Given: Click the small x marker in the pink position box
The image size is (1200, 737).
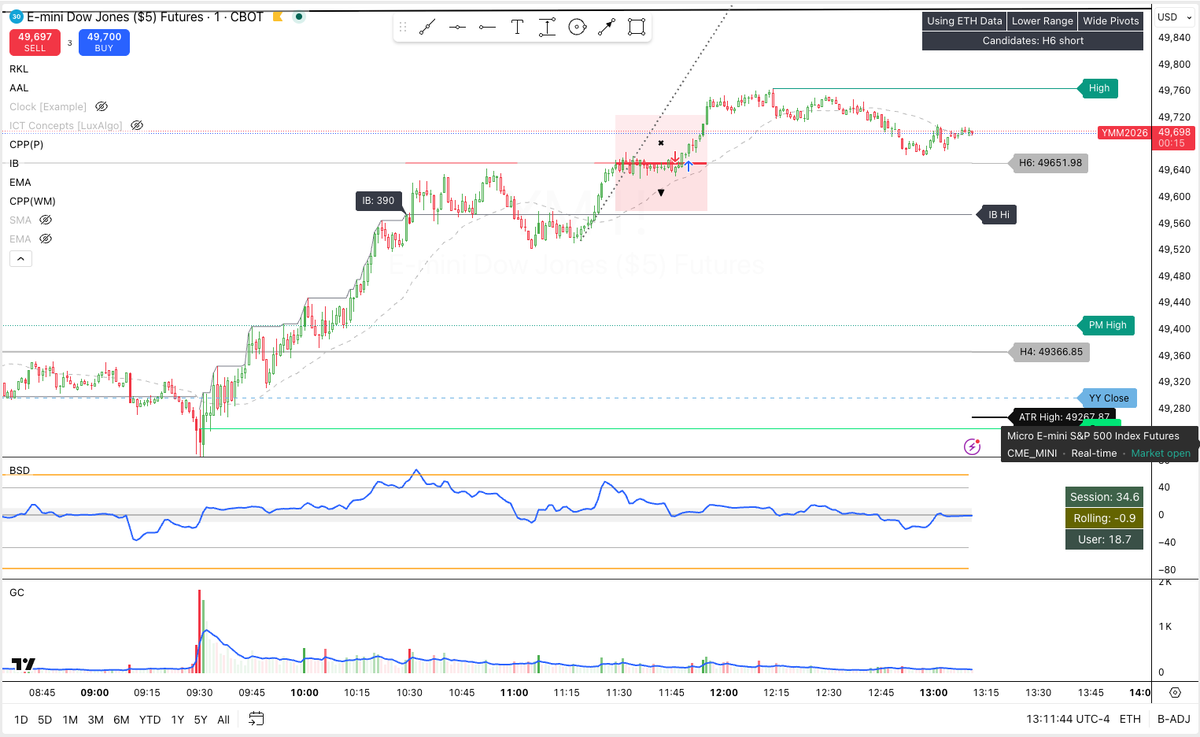Looking at the screenshot, I should click(x=661, y=143).
